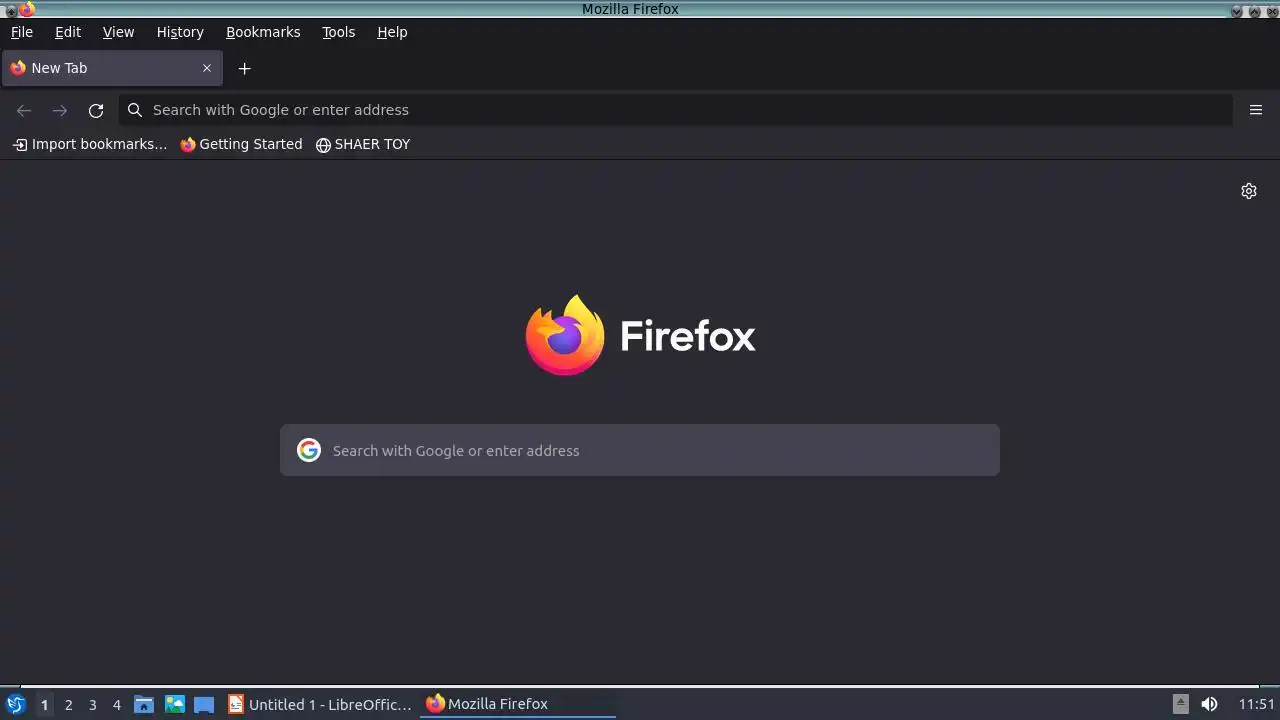The image size is (1280, 720).
Task: Click the Google logo in page search box
Action: pyautogui.click(x=309, y=450)
